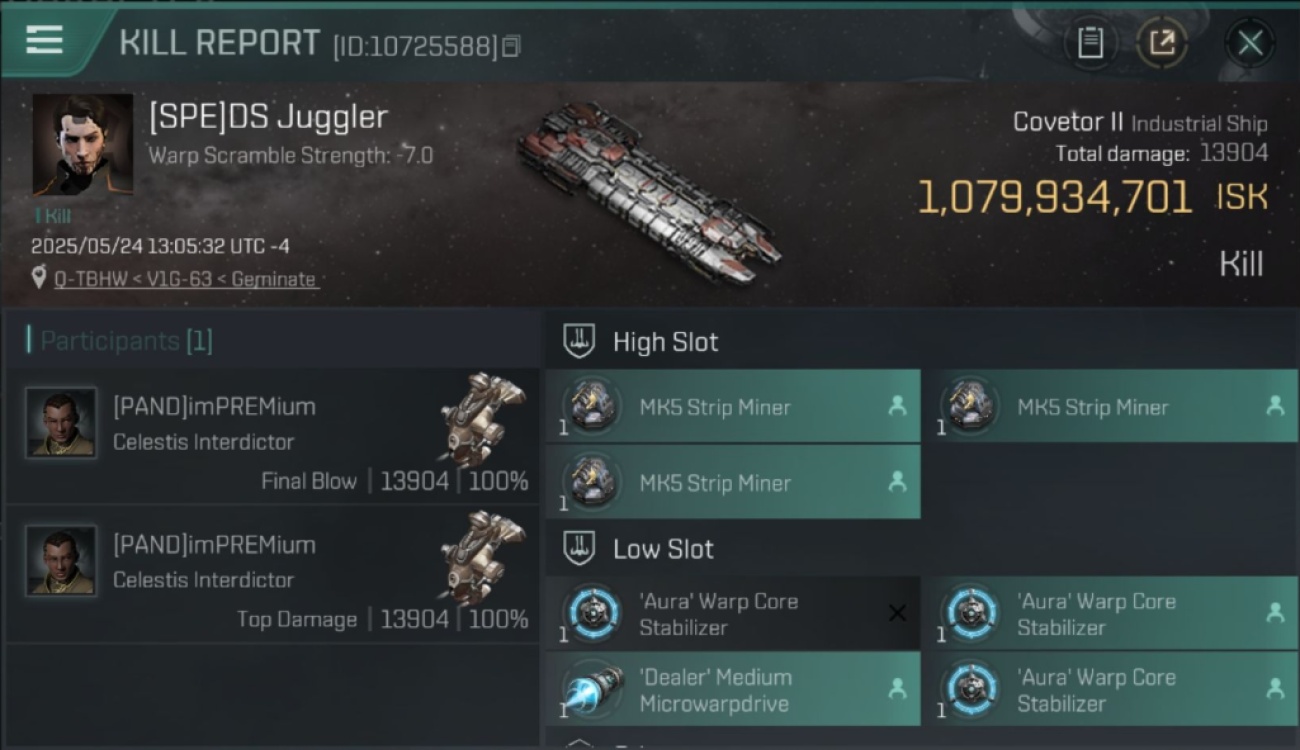Select the second MK5 Strip Miner on right
The image size is (1300, 750).
point(1110,406)
